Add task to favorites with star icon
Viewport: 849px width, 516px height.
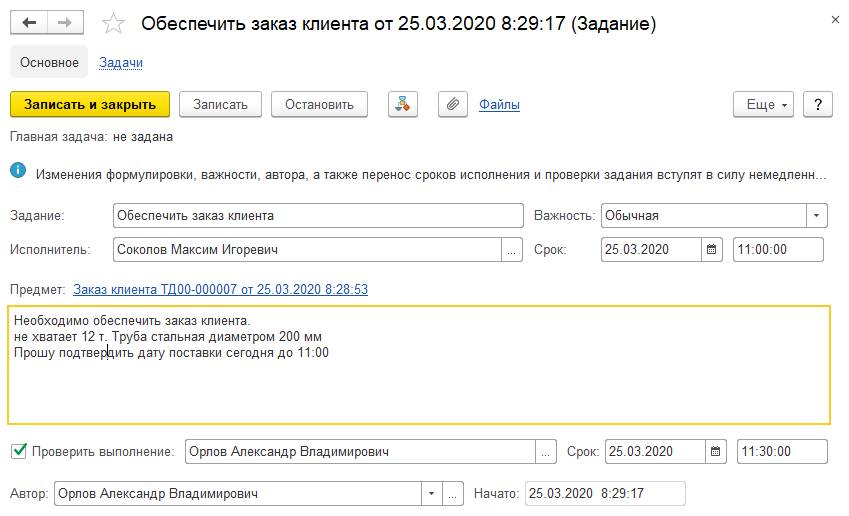[116, 23]
